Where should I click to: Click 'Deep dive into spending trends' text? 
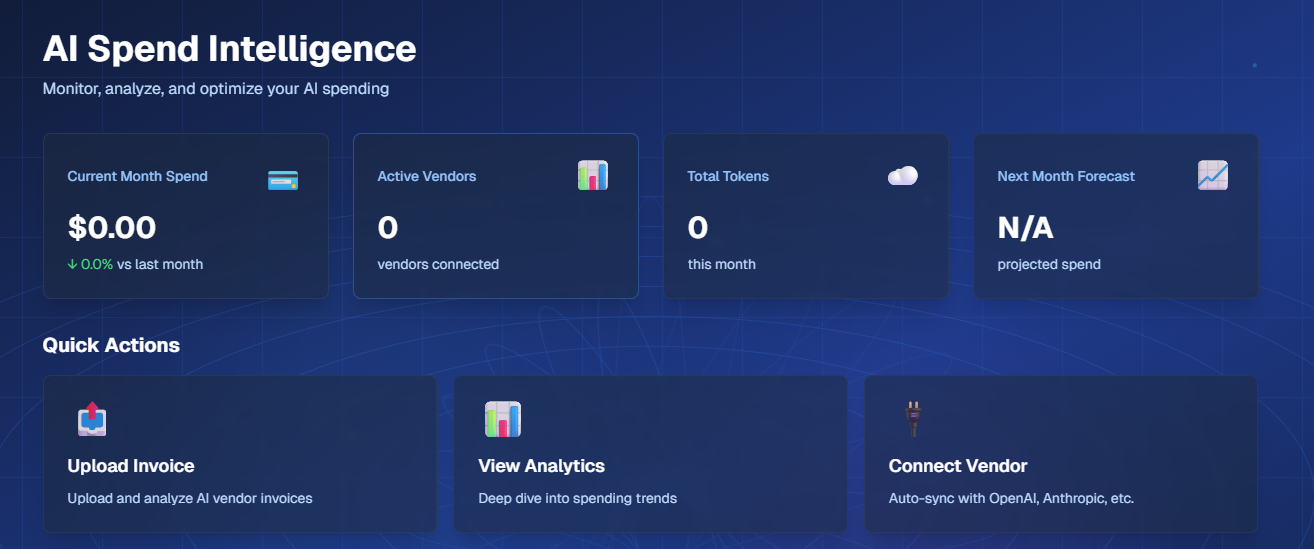tap(578, 498)
